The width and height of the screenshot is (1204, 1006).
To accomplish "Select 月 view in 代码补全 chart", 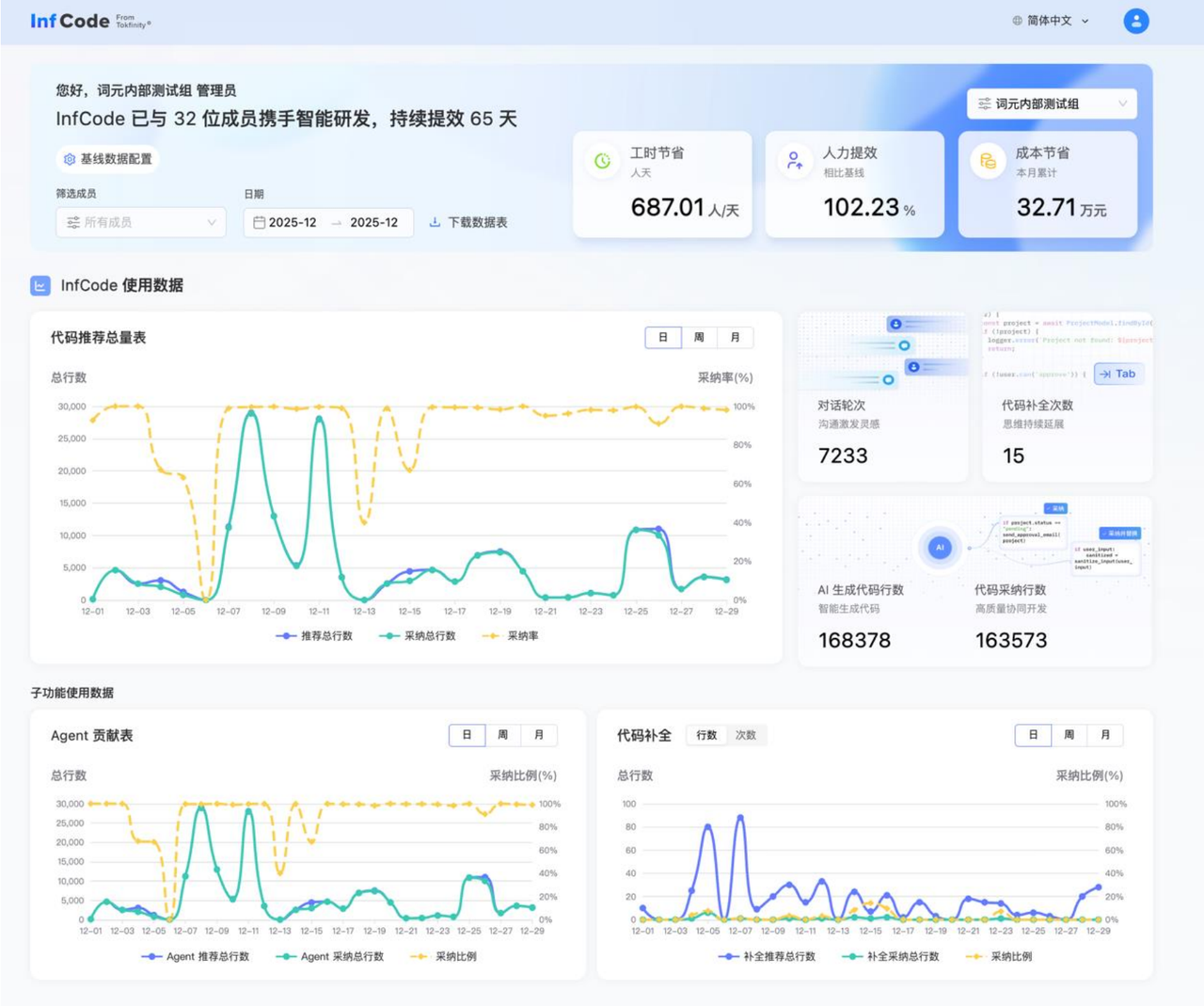I will [x=1104, y=735].
